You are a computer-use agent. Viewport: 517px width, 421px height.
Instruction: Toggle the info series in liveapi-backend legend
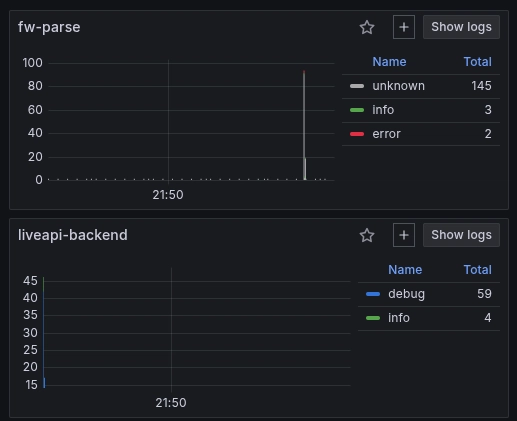point(399,318)
